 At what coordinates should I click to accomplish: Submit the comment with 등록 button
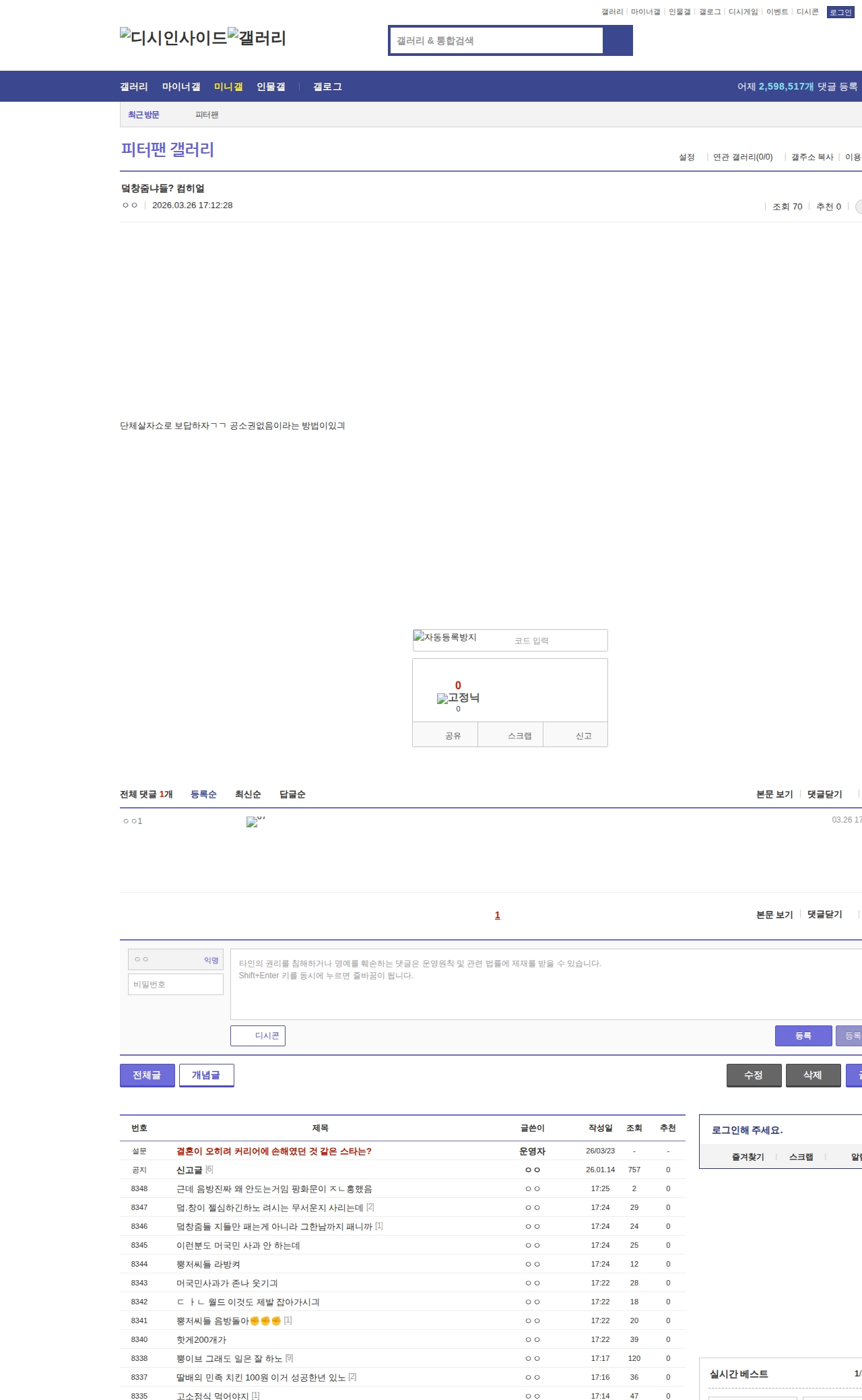803,1036
